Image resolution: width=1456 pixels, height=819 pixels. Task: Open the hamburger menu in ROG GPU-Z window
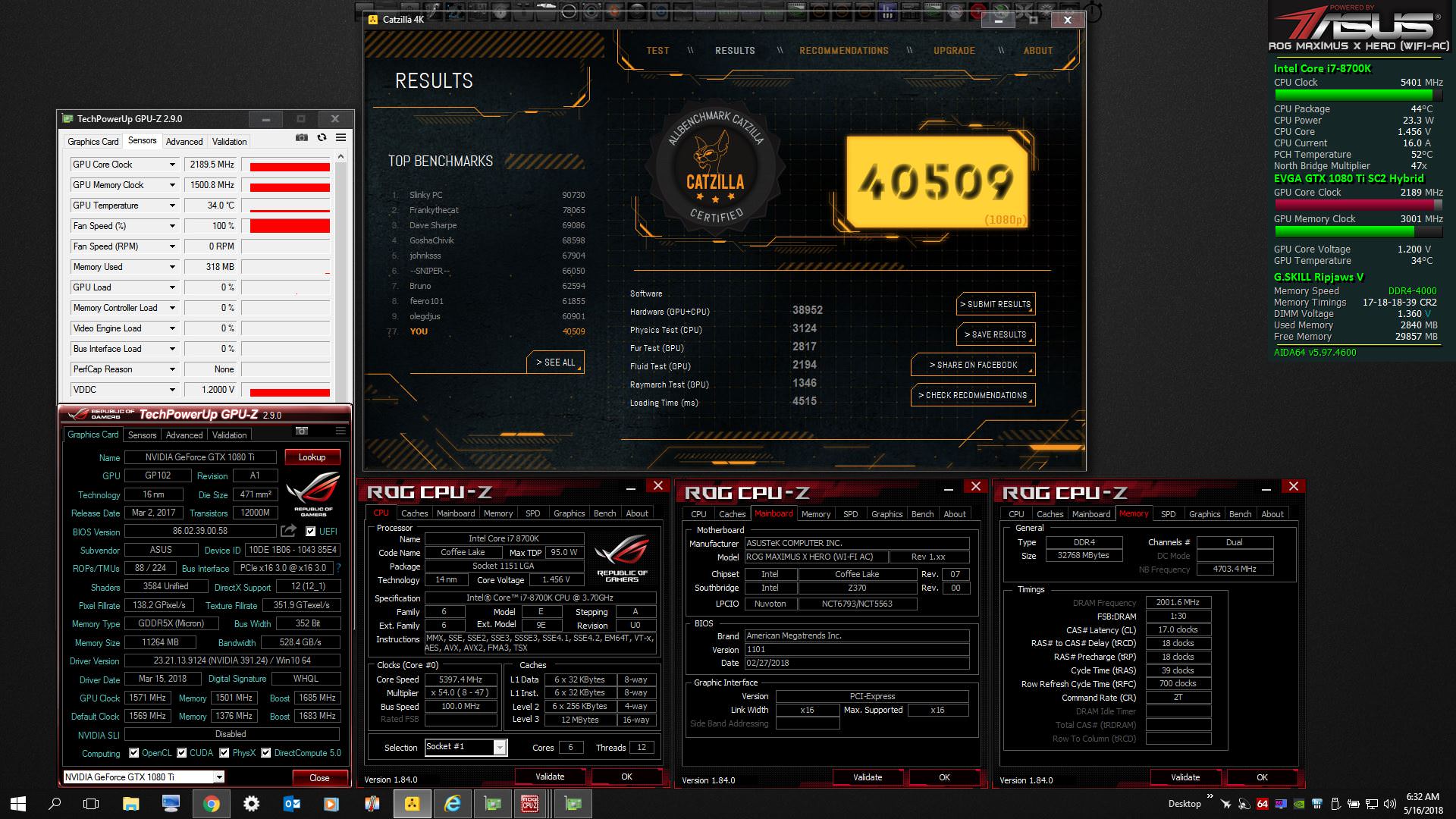[340, 431]
